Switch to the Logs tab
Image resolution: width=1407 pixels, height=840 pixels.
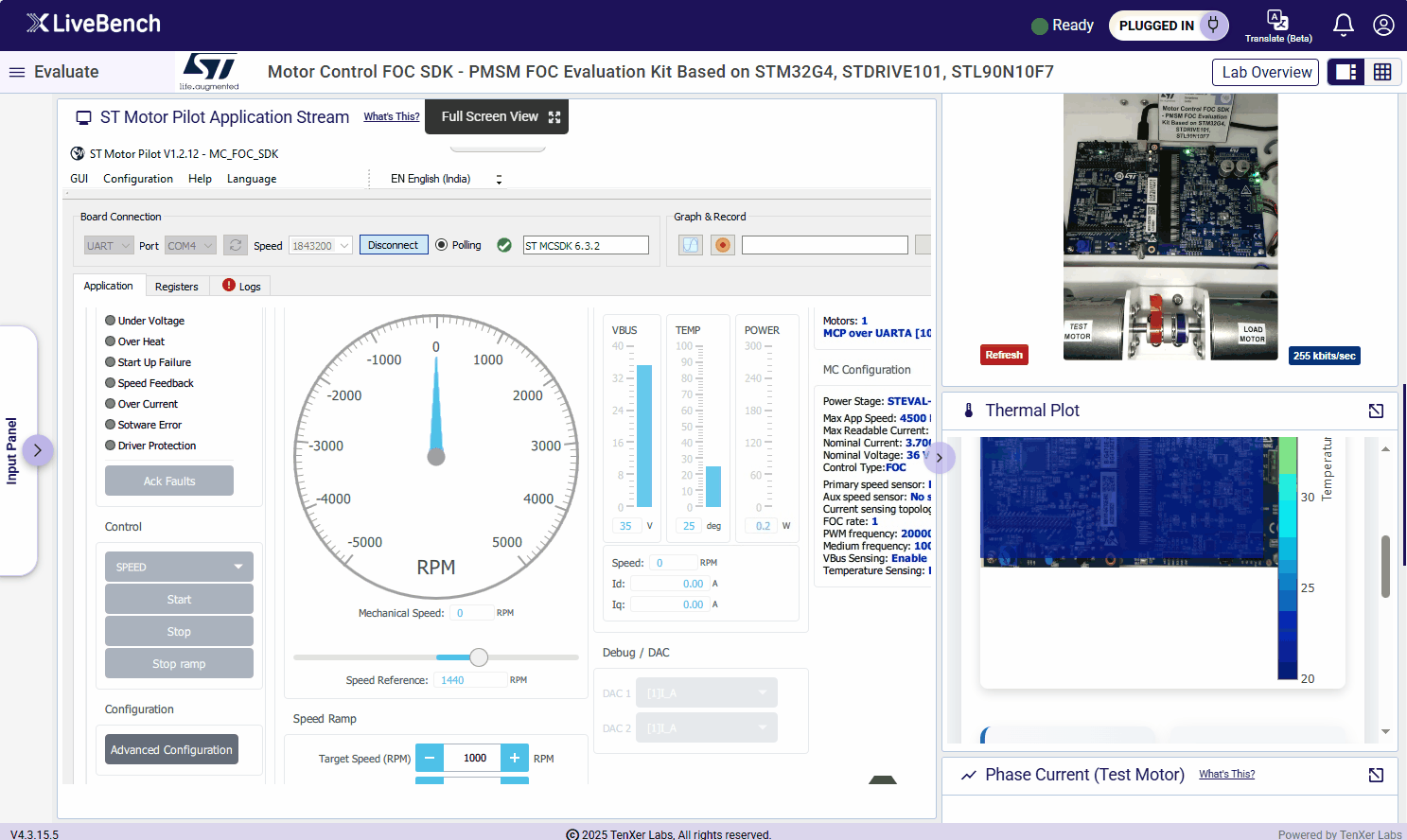[241, 287]
